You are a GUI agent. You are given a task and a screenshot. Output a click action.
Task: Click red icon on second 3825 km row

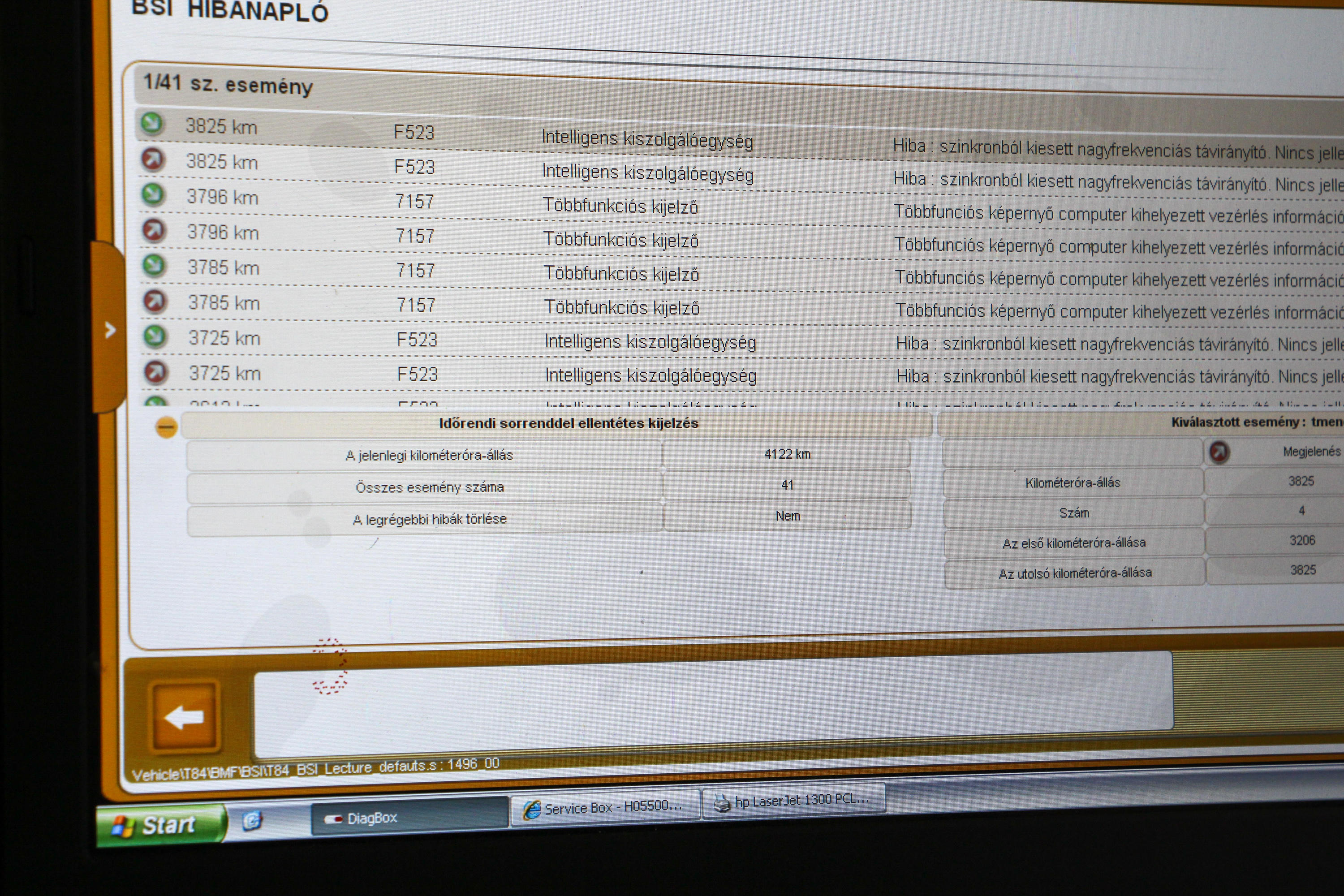coord(153,159)
